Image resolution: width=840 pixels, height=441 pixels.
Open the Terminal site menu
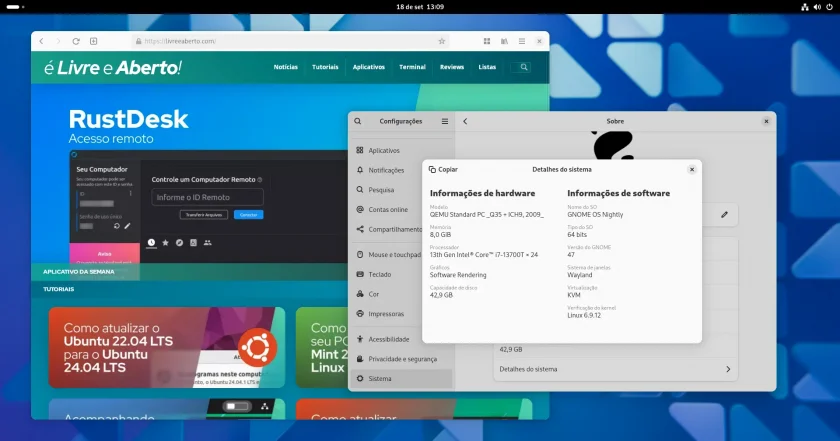click(x=412, y=67)
